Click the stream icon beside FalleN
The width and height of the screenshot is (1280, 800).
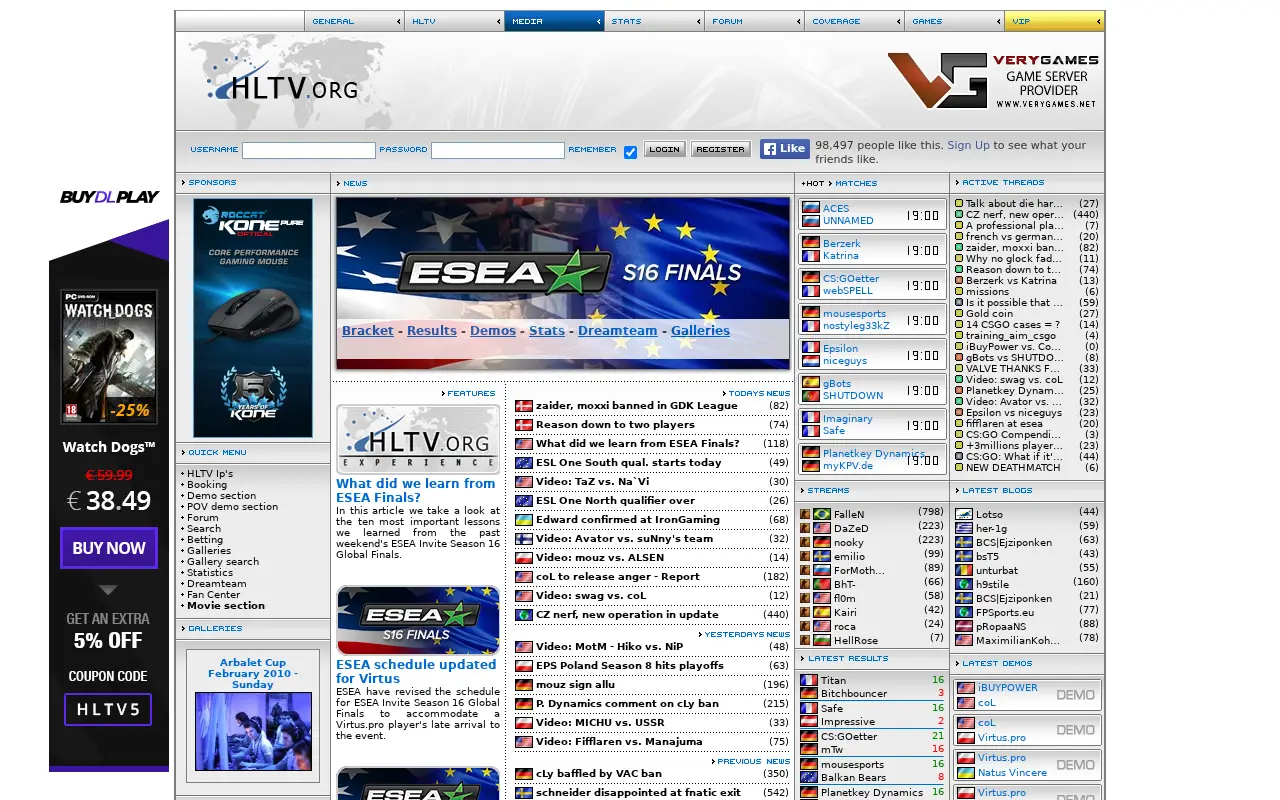coord(805,514)
